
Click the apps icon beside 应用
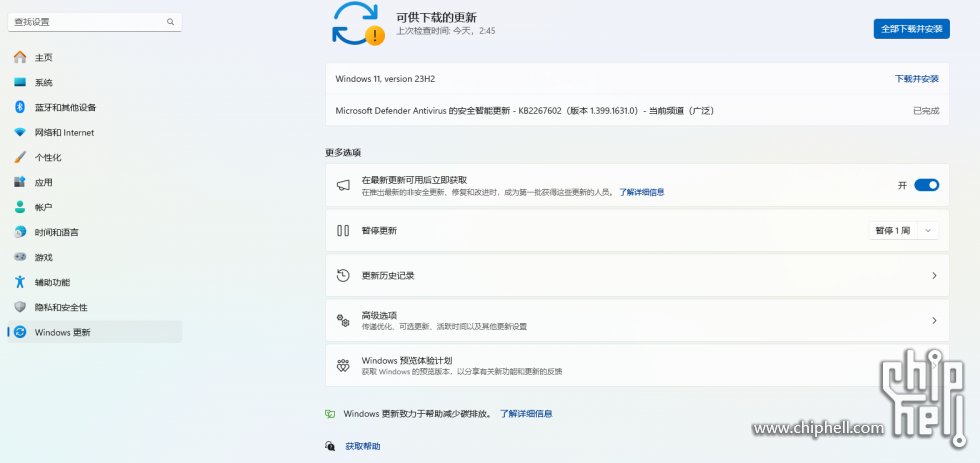[20, 182]
